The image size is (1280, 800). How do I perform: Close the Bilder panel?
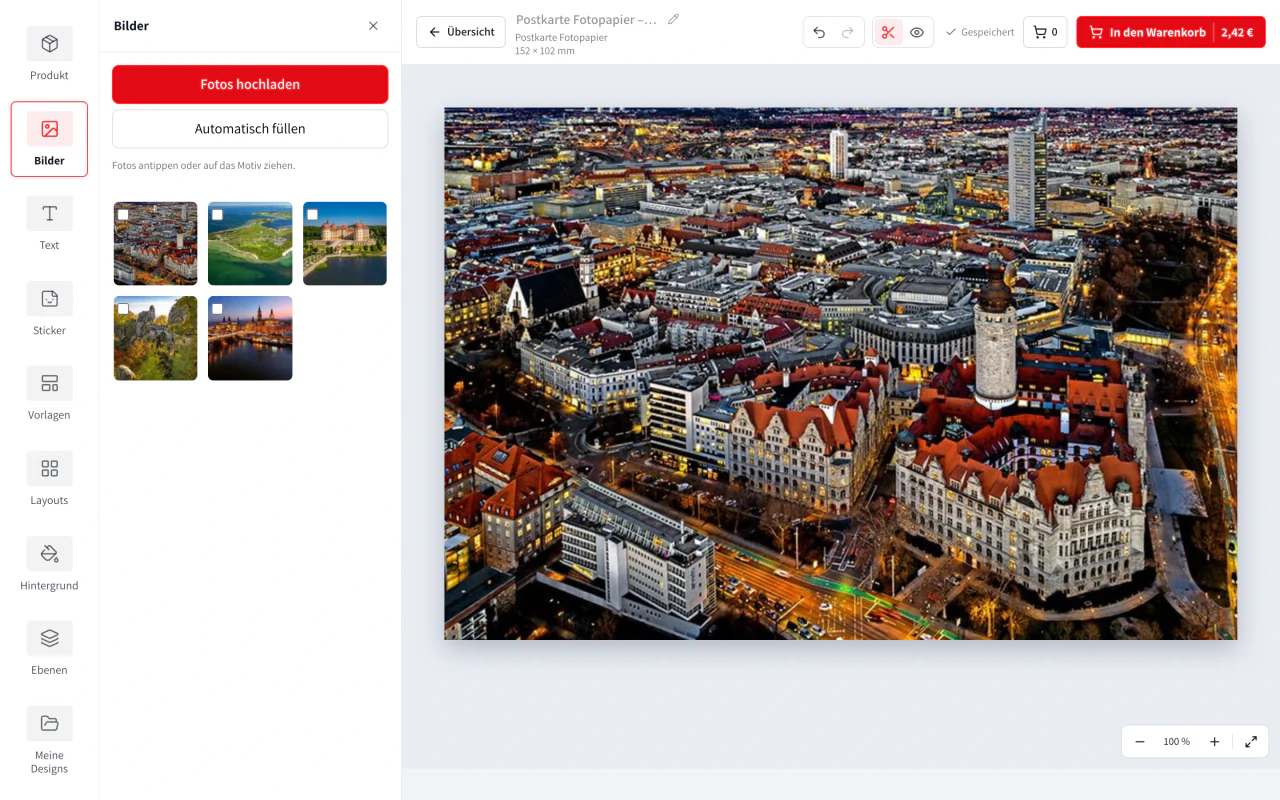(x=373, y=26)
